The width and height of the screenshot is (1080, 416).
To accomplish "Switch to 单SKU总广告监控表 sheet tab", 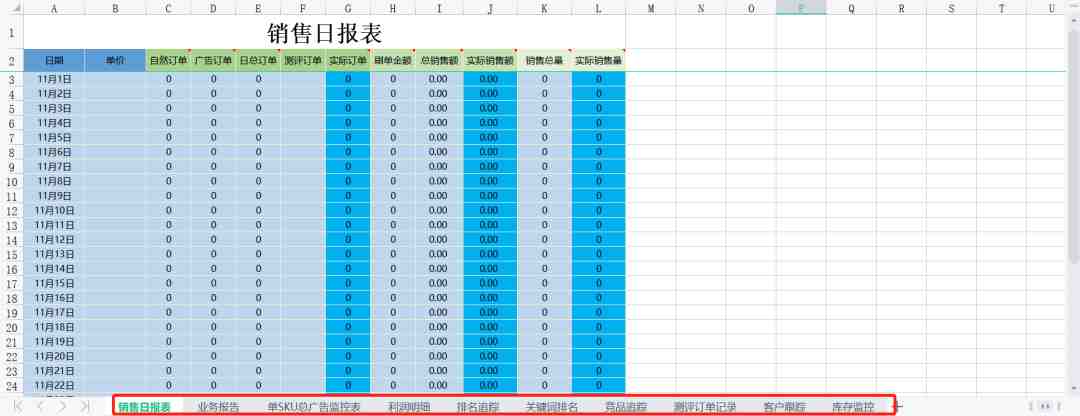I will (314, 406).
